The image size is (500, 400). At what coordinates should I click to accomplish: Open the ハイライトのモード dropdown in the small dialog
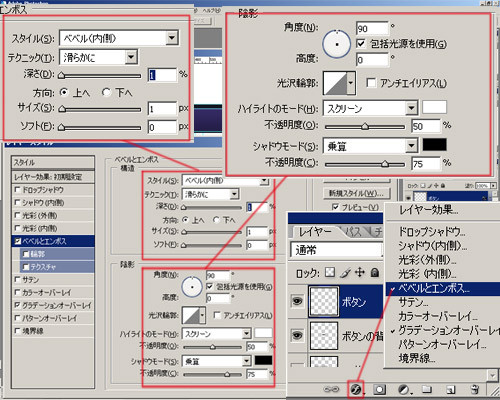coord(246,334)
